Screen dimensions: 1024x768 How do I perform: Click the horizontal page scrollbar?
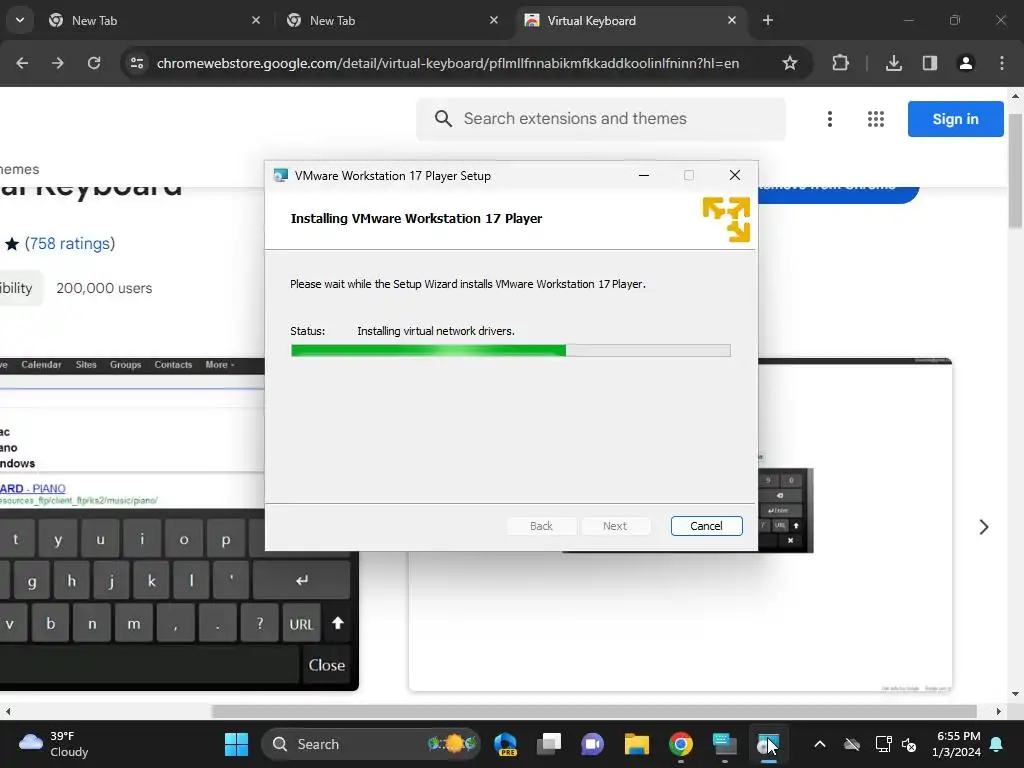click(594, 711)
